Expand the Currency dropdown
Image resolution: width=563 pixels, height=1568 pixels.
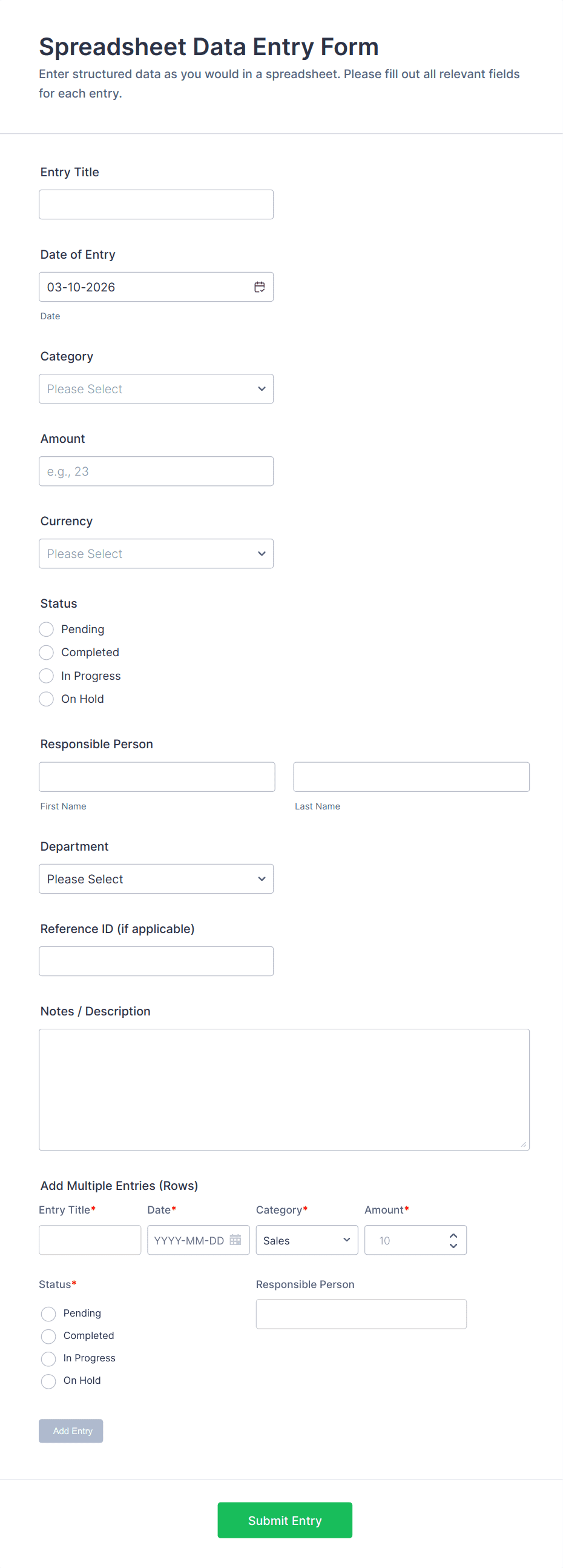(156, 554)
